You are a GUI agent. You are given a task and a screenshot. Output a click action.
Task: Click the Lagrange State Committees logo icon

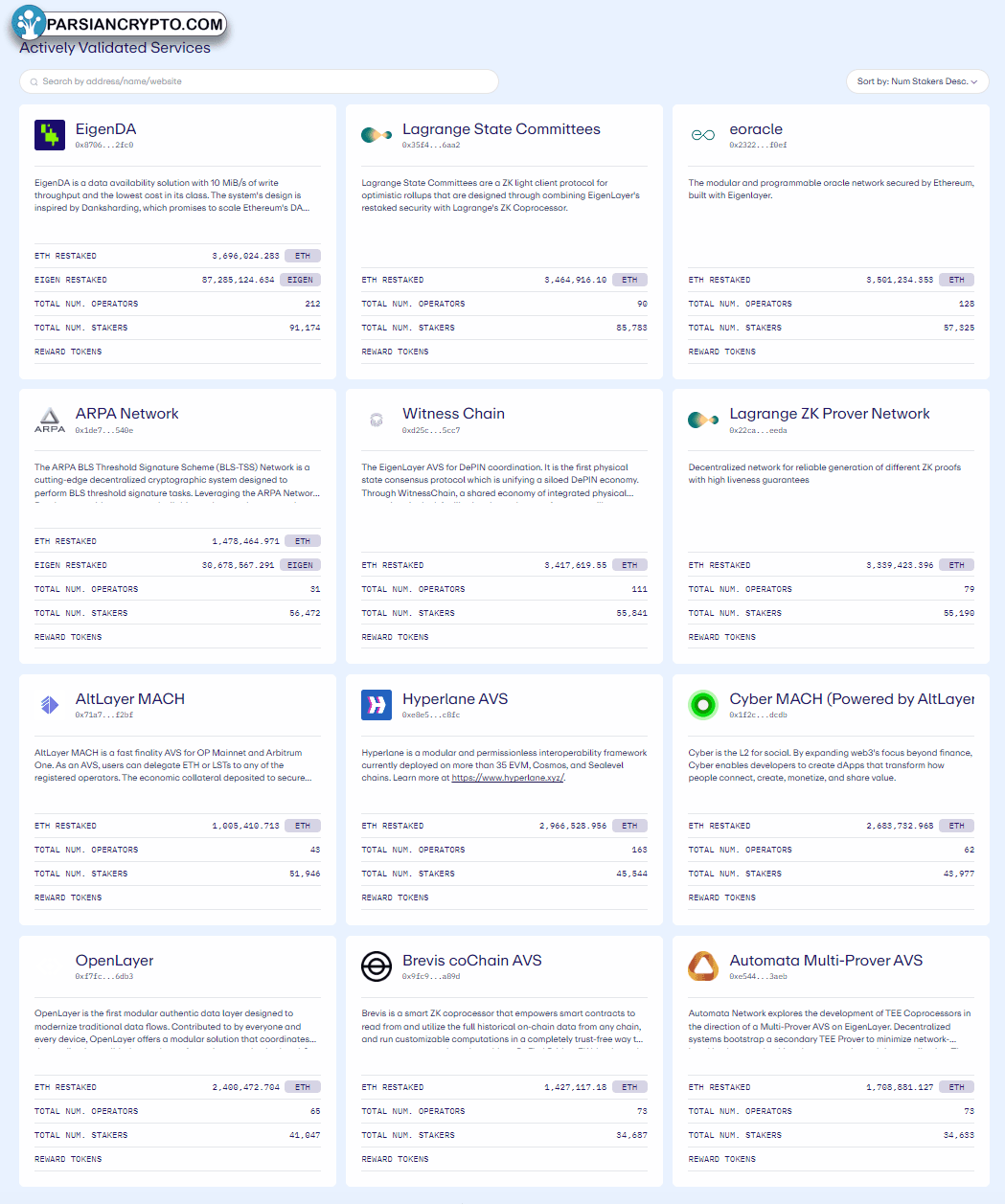(x=377, y=135)
